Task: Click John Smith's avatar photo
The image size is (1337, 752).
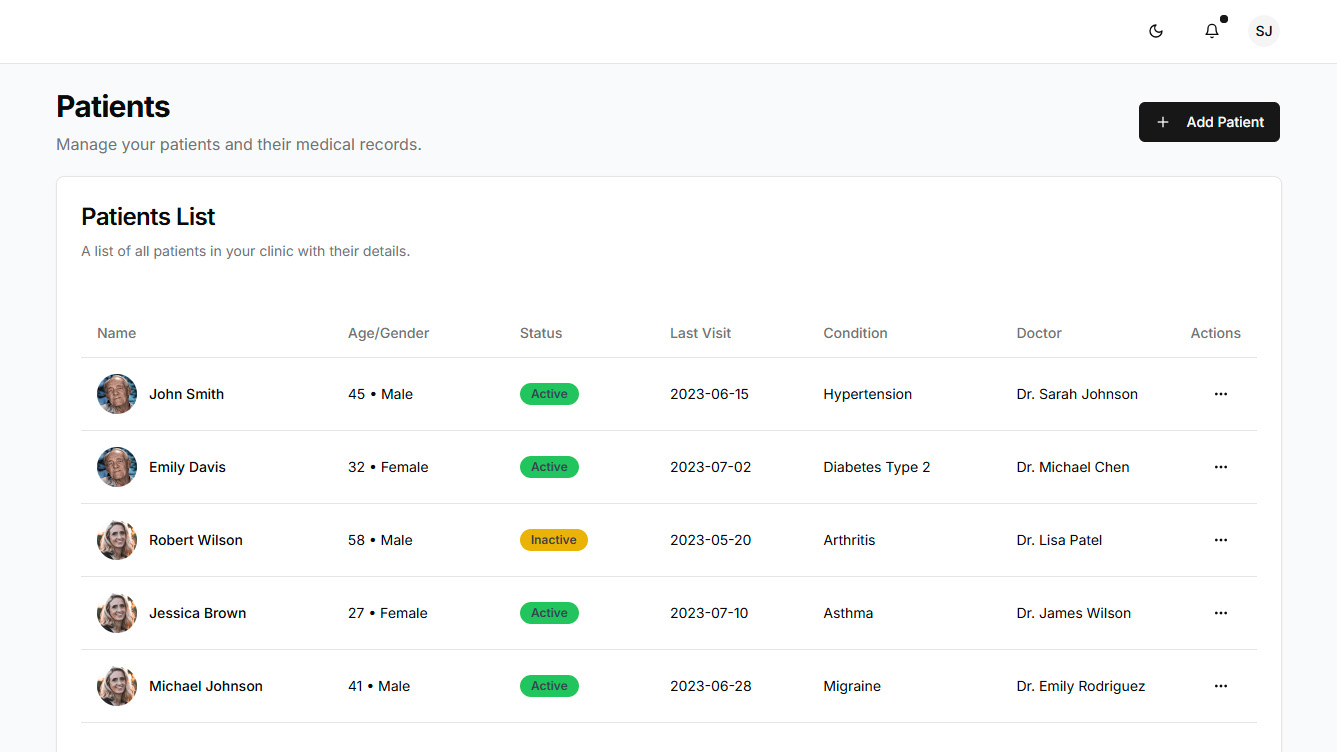Action: click(117, 394)
